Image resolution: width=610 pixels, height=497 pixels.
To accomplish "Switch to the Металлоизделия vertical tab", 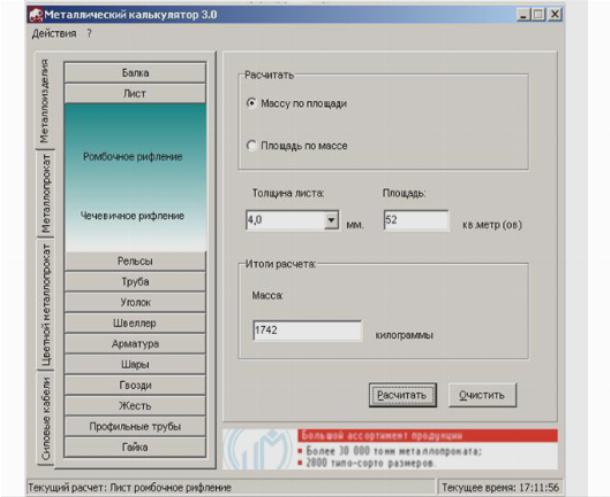I will click(x=46, y=102).
